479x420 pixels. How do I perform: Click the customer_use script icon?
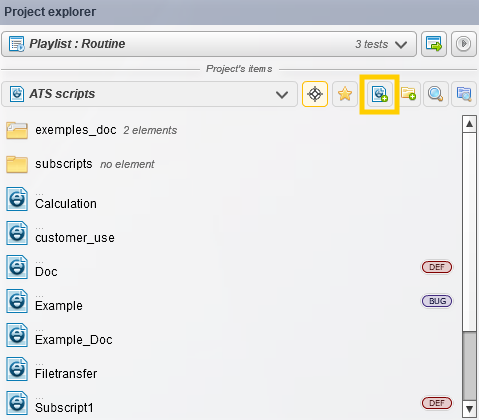(x=17, y=233)
